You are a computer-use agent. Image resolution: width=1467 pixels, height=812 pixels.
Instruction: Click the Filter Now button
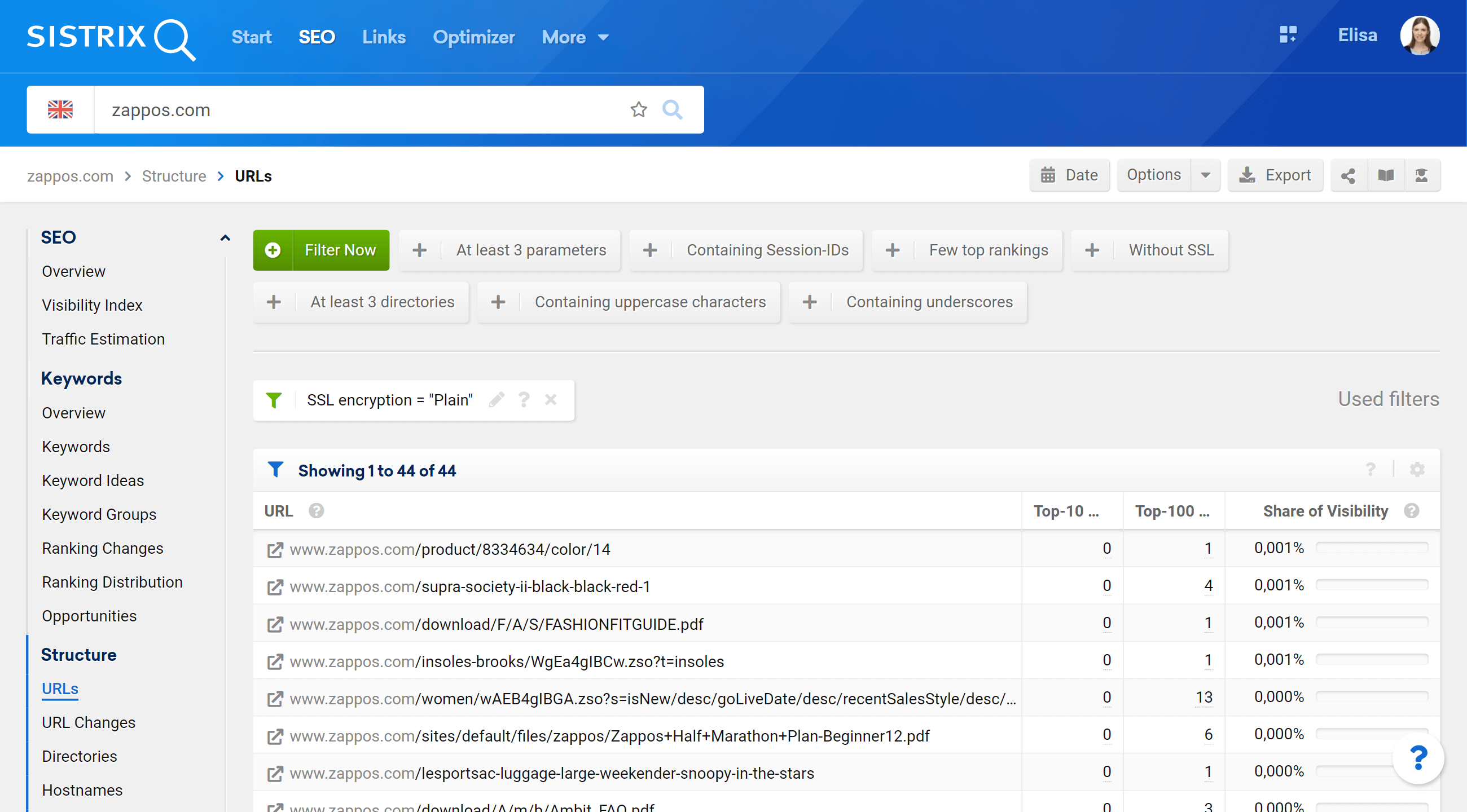321,250
